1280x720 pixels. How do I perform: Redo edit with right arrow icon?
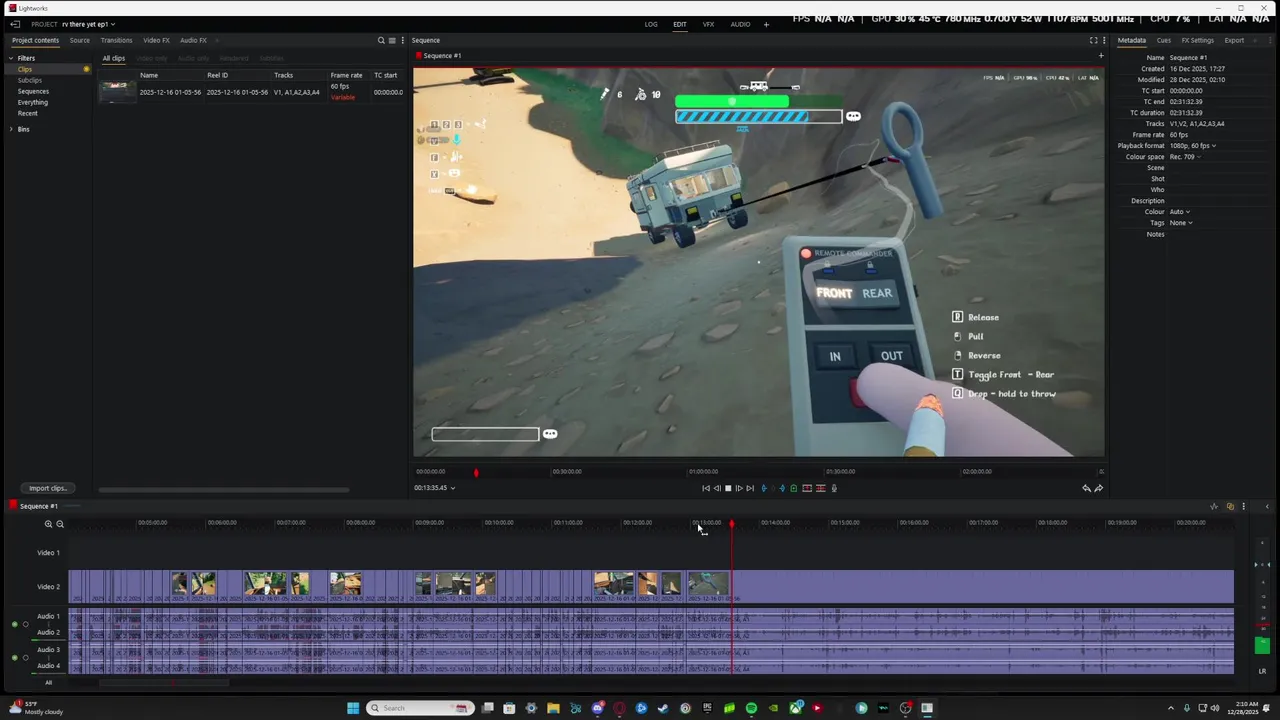(x=1099, y=488)
